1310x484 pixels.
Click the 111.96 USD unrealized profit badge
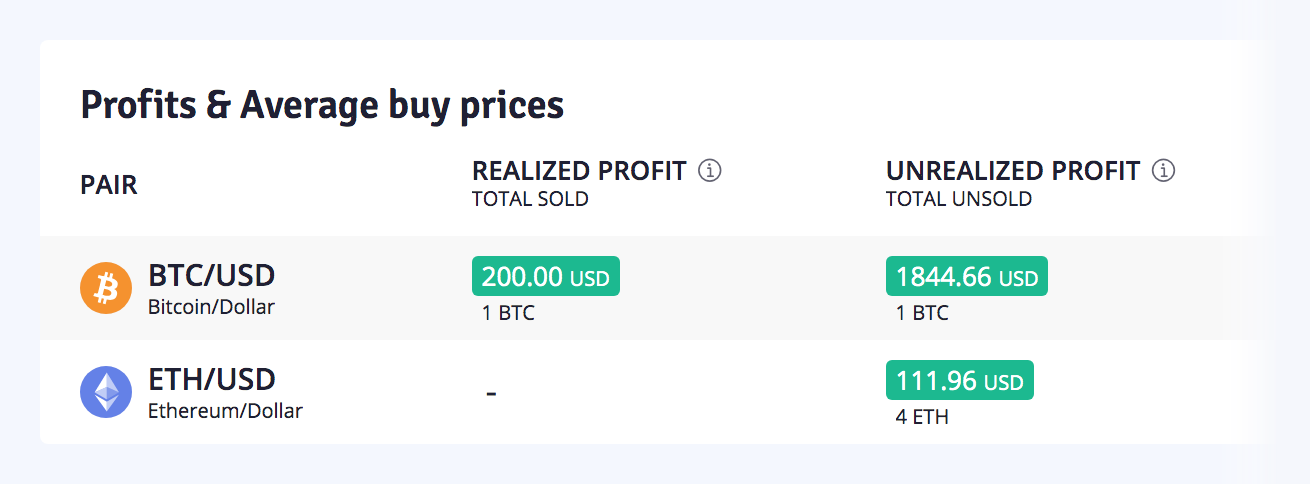pyautogui.click(x=959, y=380)
